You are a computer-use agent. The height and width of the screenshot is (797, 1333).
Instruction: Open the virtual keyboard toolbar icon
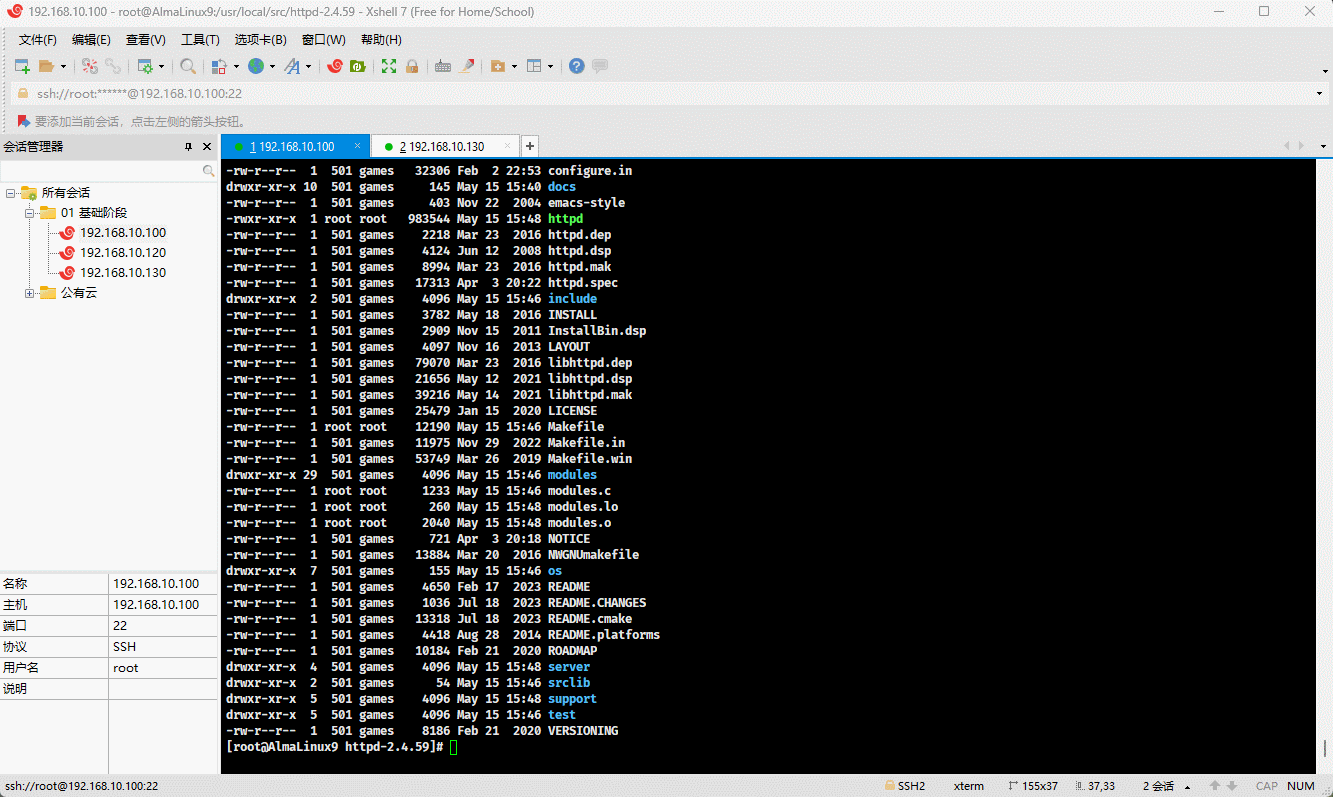pos(443,66)
